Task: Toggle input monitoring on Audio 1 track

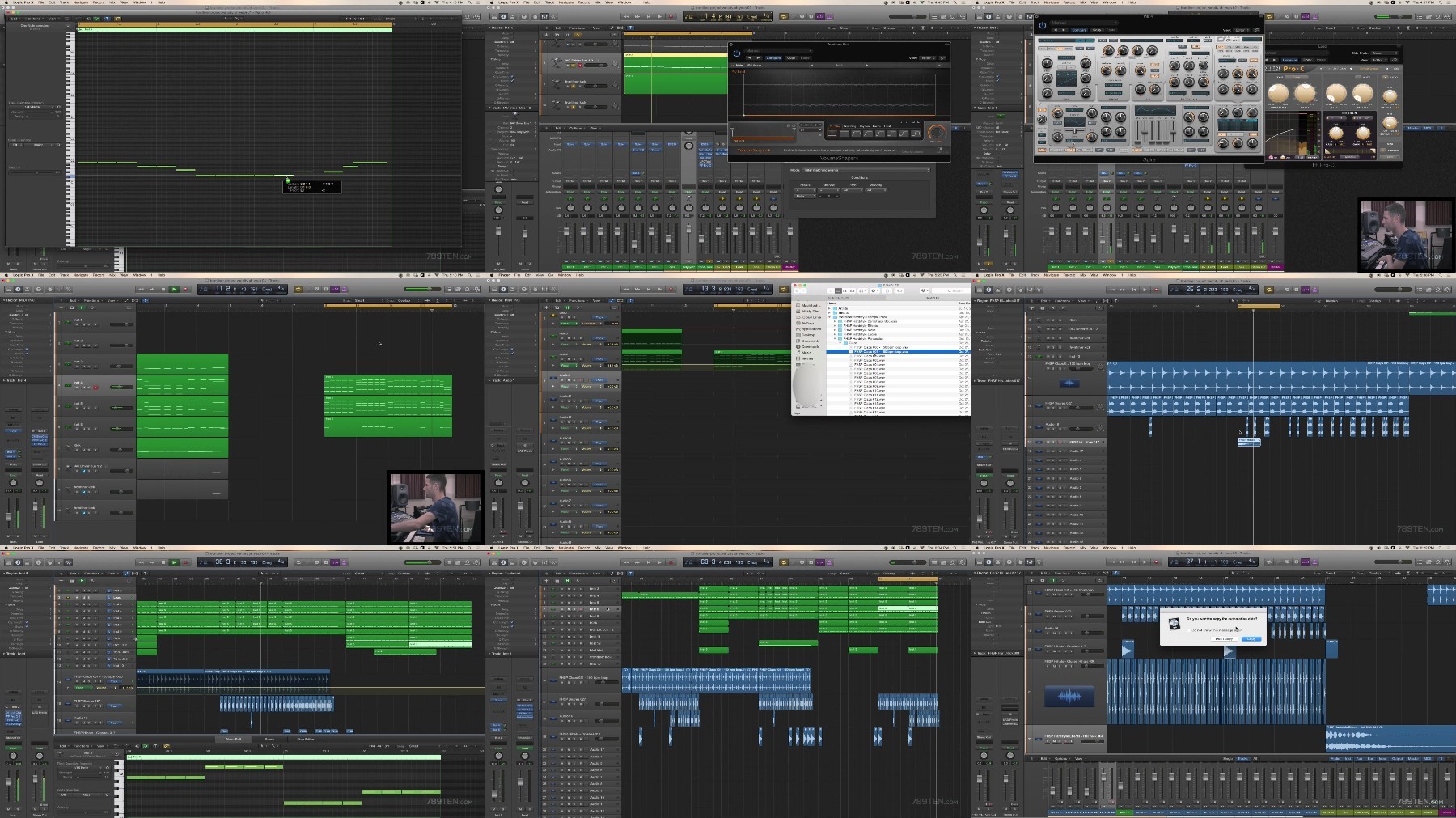Action: click(x=586, y=380)
